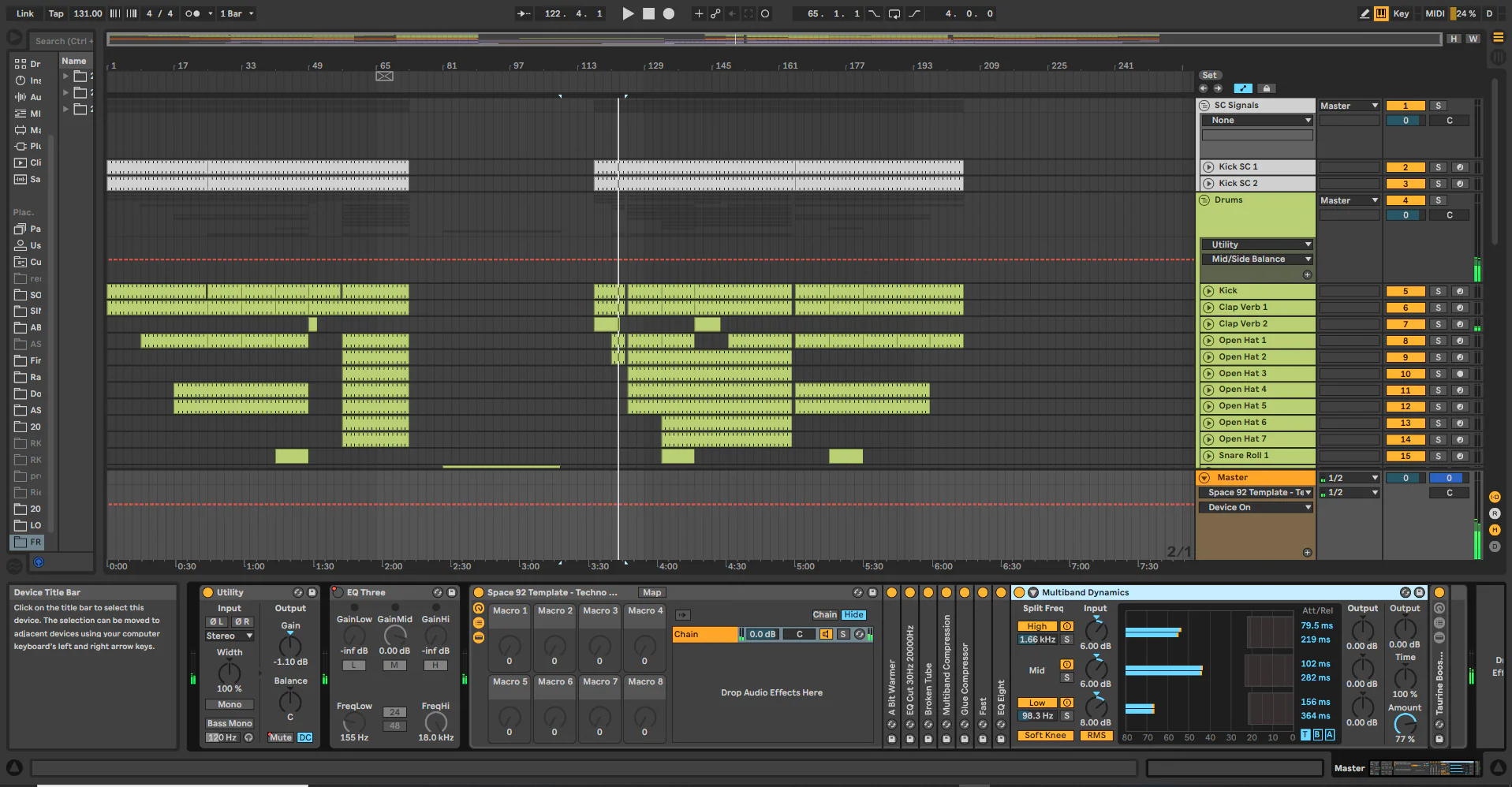Toggle the Automation Arm icon

click(x=715, y=13)
